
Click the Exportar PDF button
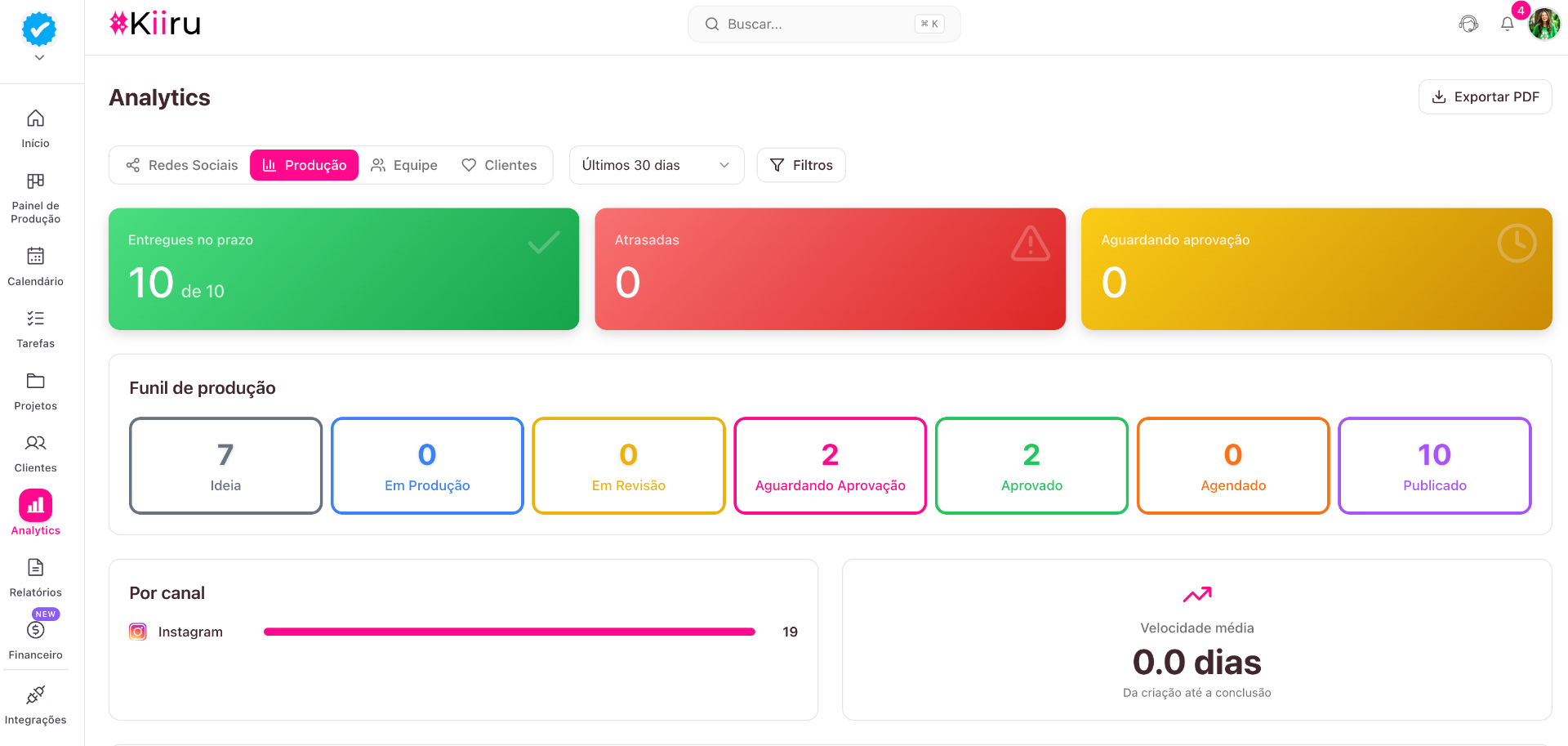click(1486, 97)
